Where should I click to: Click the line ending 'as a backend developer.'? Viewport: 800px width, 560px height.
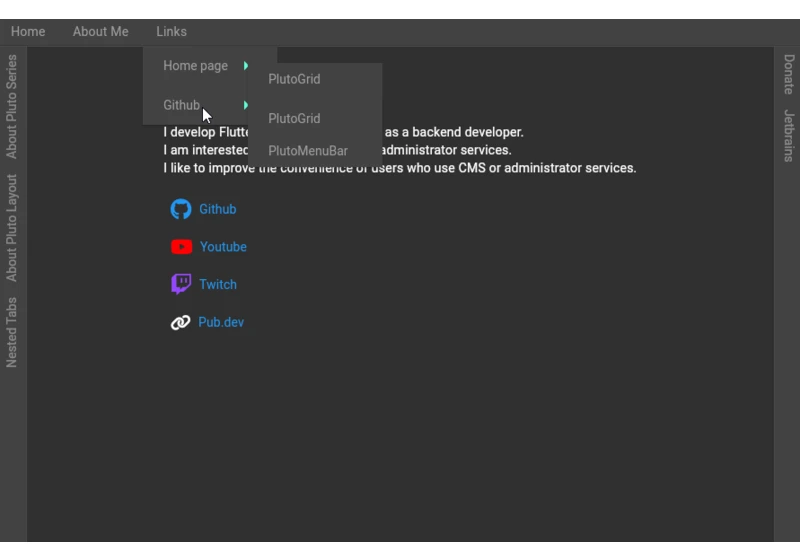coord(343,132)
